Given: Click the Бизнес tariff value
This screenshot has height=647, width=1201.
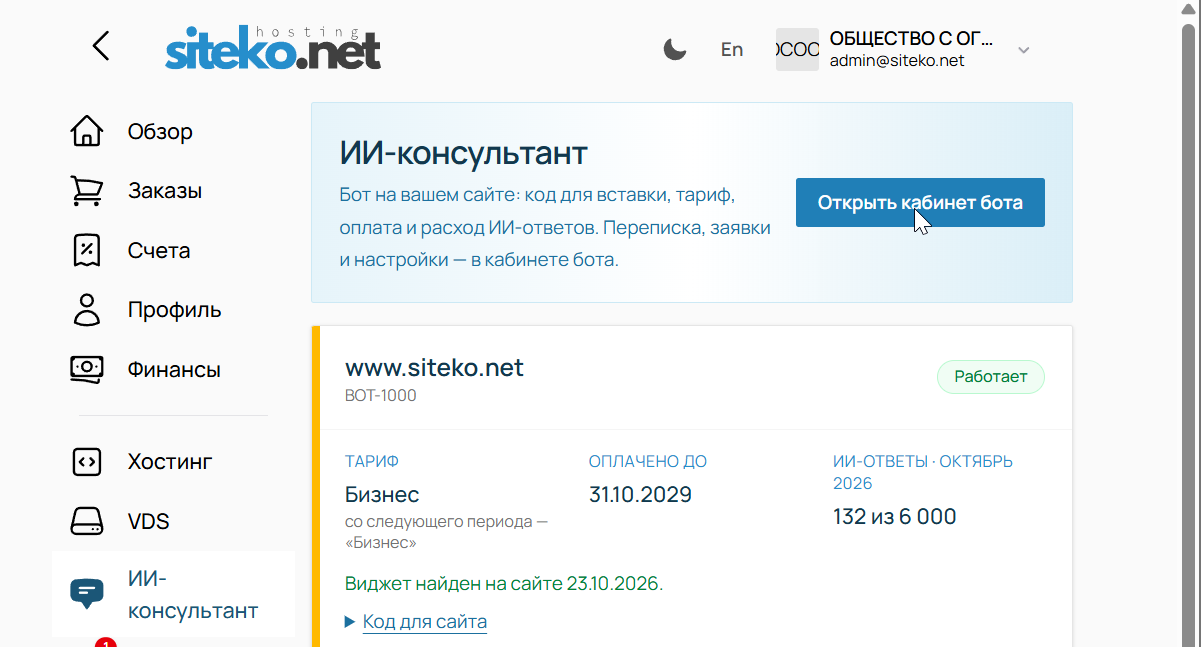Looking at the screenshot, I should click(382, 494).
